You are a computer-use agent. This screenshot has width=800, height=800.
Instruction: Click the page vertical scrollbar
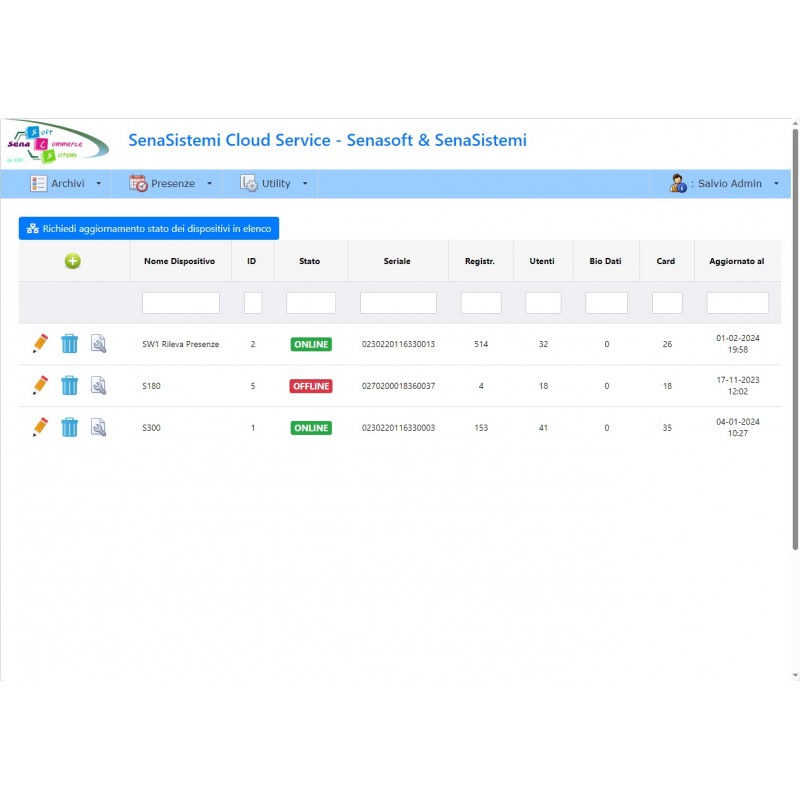coord(795,339)
